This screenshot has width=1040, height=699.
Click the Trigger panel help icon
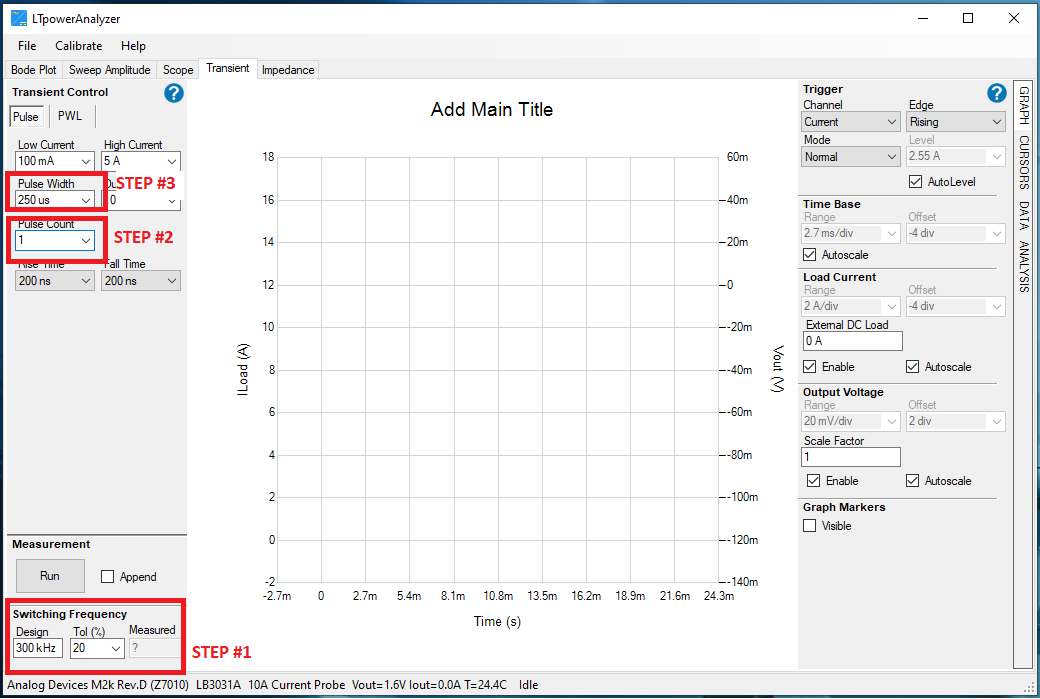pyautogui.click(x=996, y=92)
